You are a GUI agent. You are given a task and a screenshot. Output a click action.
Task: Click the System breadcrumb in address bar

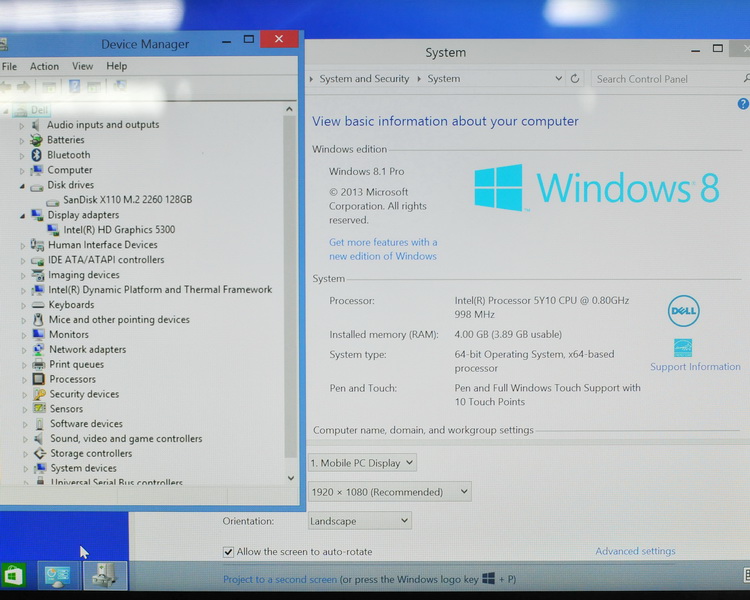443,78
